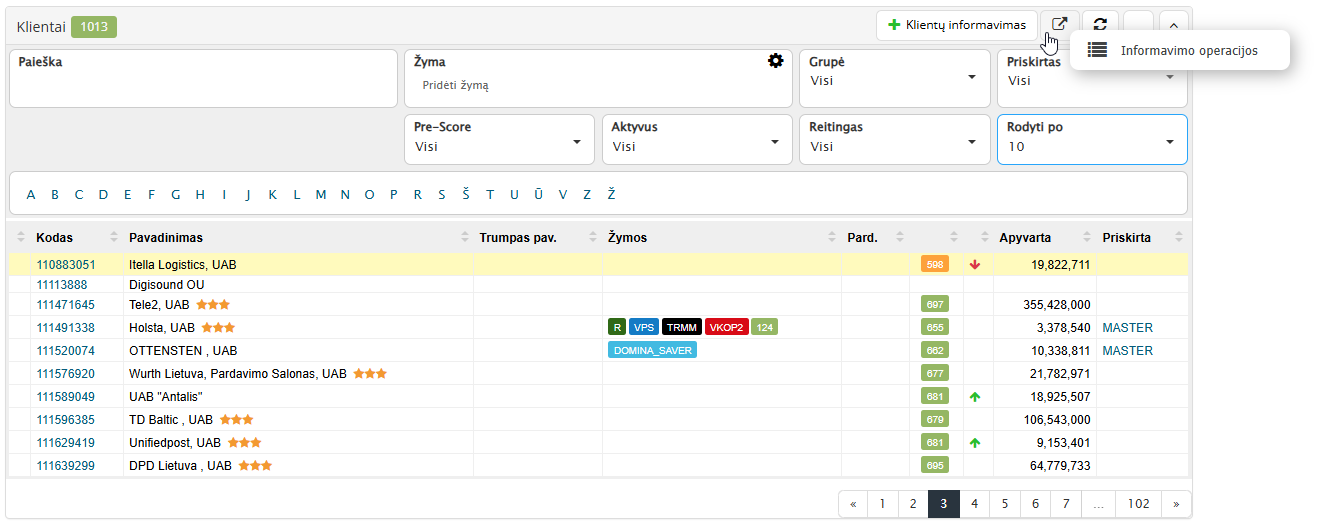The width and height of the screenshot is (1317, 527).
Task: Go to page 4 in pagination
Action: pos(974,504)
